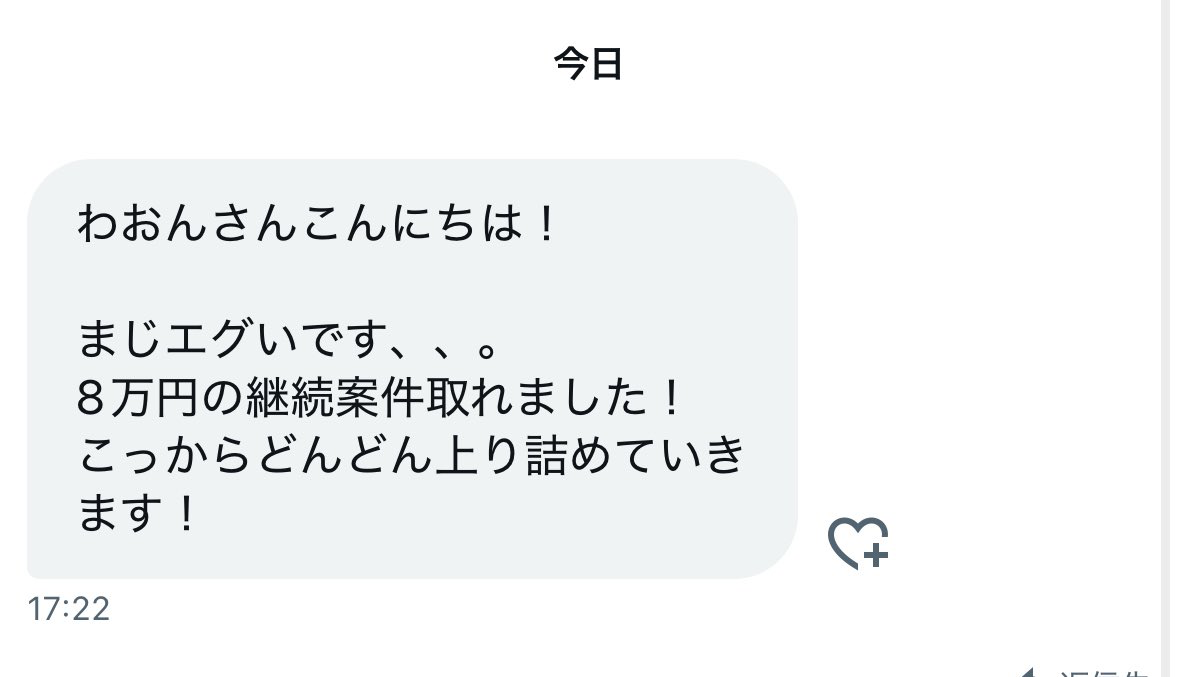Image resolution: width=1179 pixels, height=677 pixels.
Task: Add a heart reaction to the message
Action: click(x=858, y=543)
